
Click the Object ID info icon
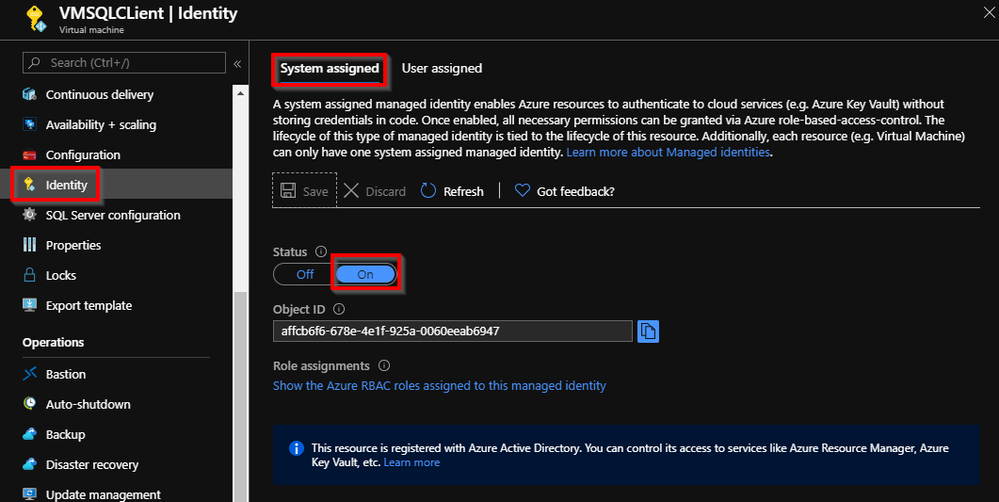pos(339,309)
